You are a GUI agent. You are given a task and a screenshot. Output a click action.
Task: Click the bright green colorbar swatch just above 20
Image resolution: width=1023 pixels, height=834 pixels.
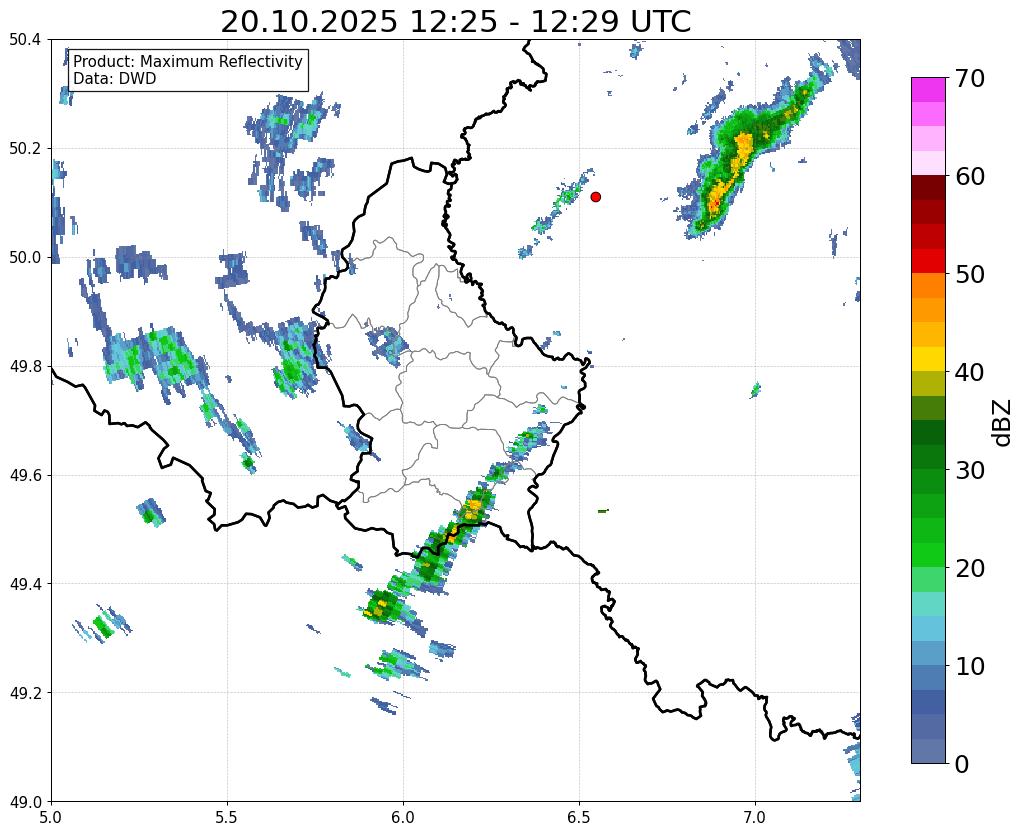(x=928, y=555)
